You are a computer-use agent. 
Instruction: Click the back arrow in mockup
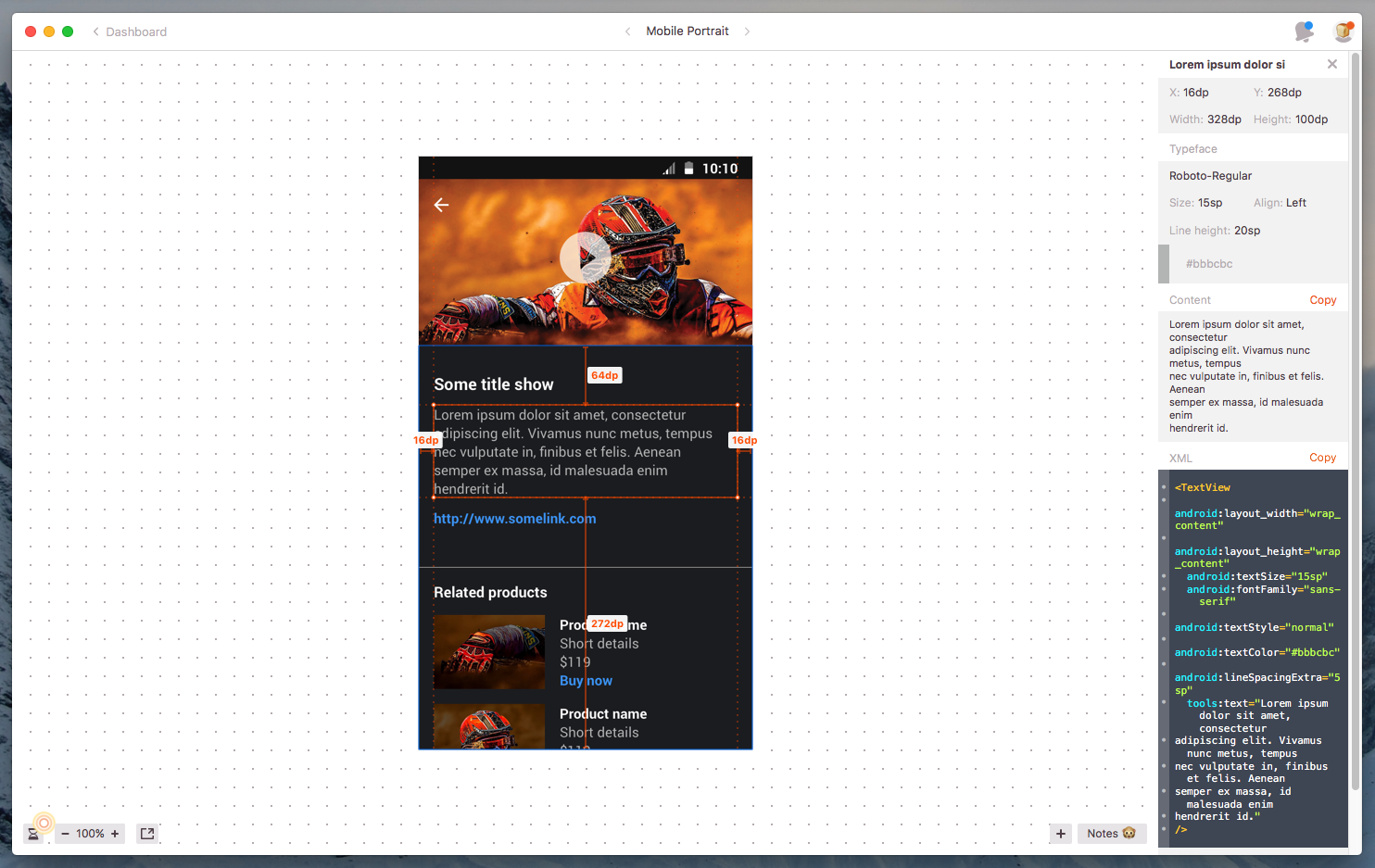pyautogui.click(x=442, y=205)
